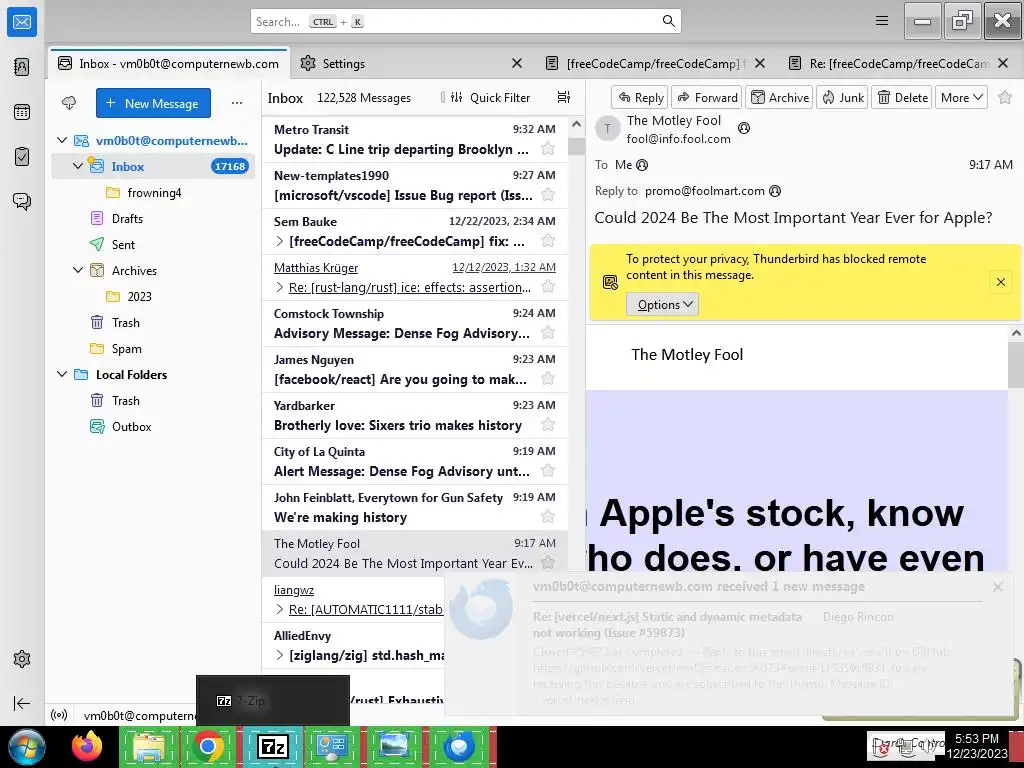Open the Sent folder
This screenshot has height=768, width=1024.
coord(123,245)
